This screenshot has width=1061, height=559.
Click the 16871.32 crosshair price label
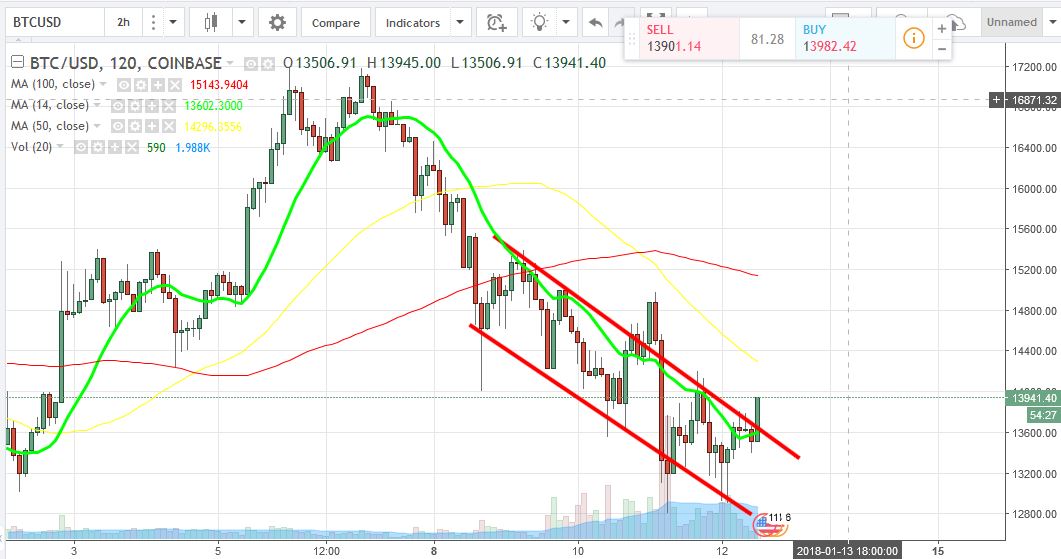[1033, 100]
